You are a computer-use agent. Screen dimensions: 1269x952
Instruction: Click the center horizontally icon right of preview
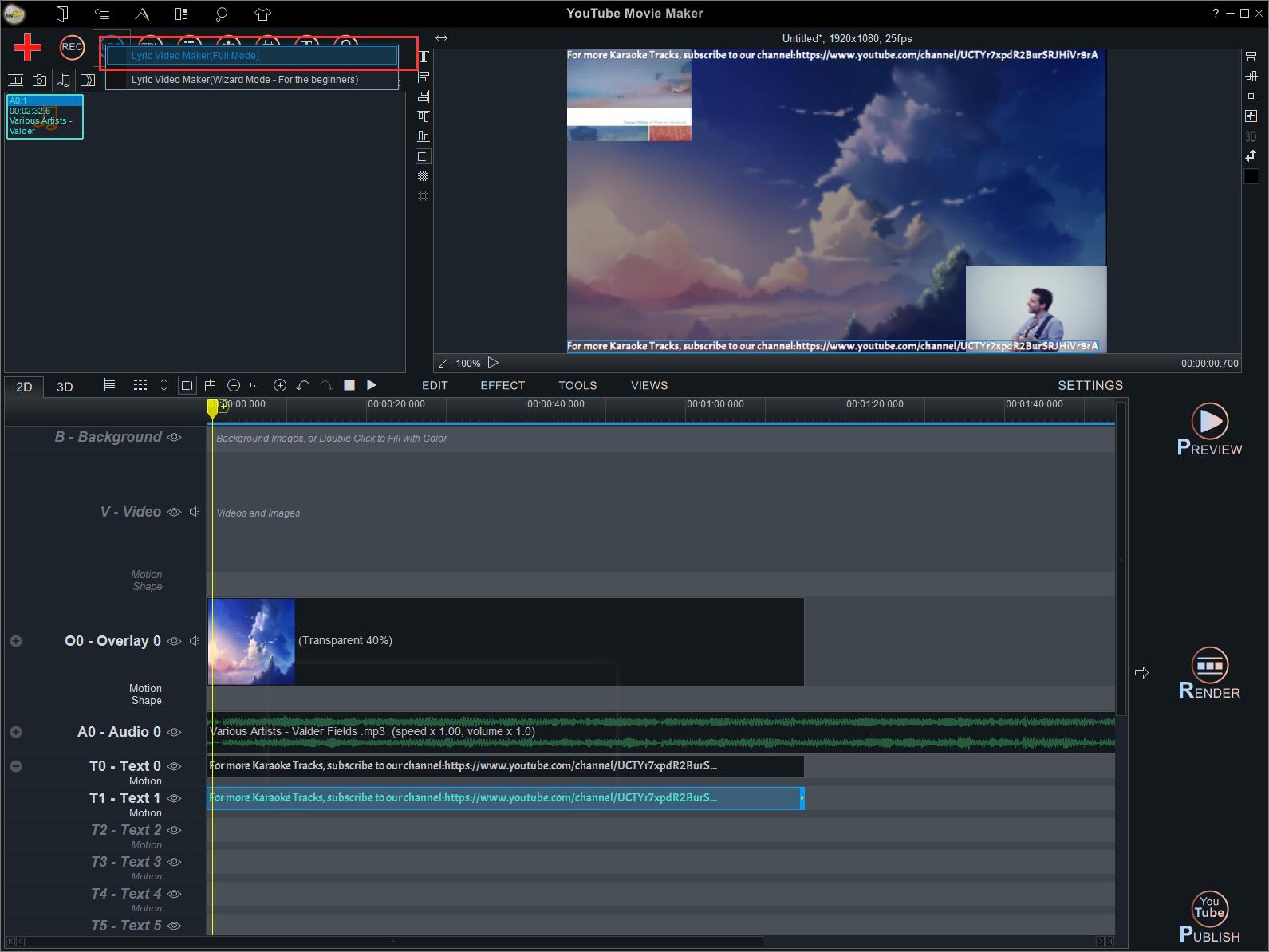(1251, 77)
